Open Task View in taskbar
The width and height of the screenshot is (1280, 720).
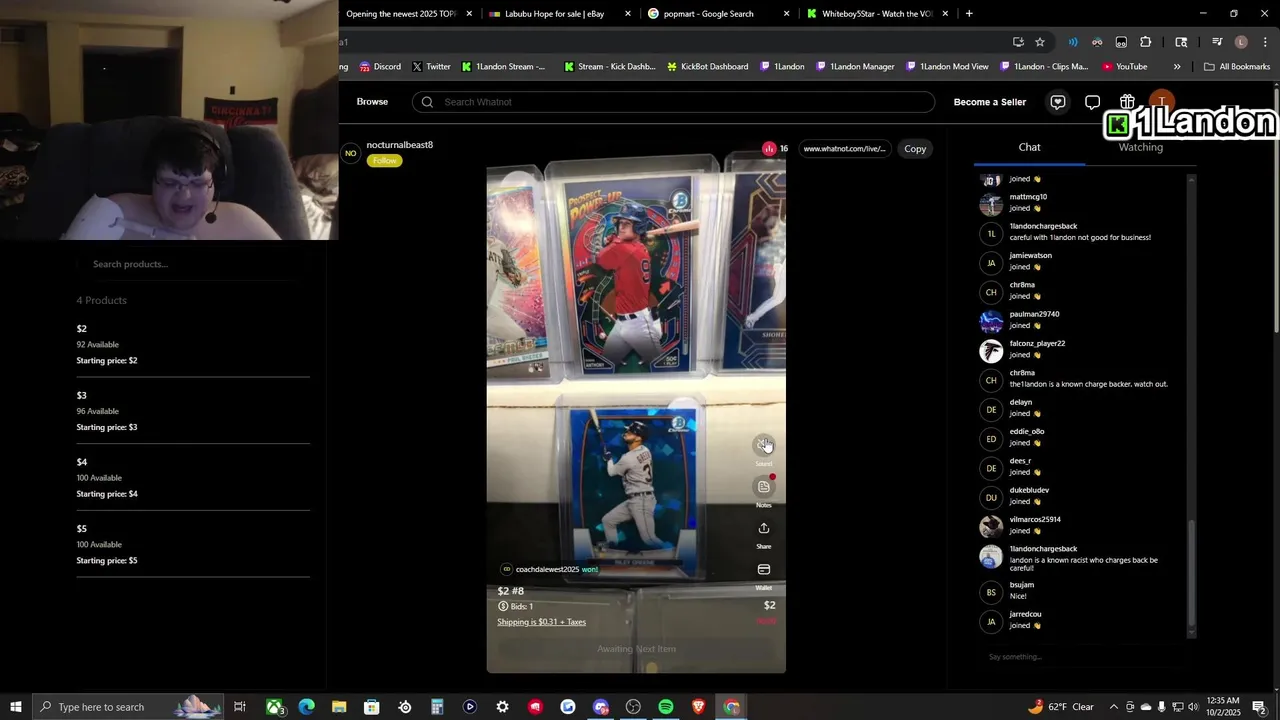click(x=240, y=707)
